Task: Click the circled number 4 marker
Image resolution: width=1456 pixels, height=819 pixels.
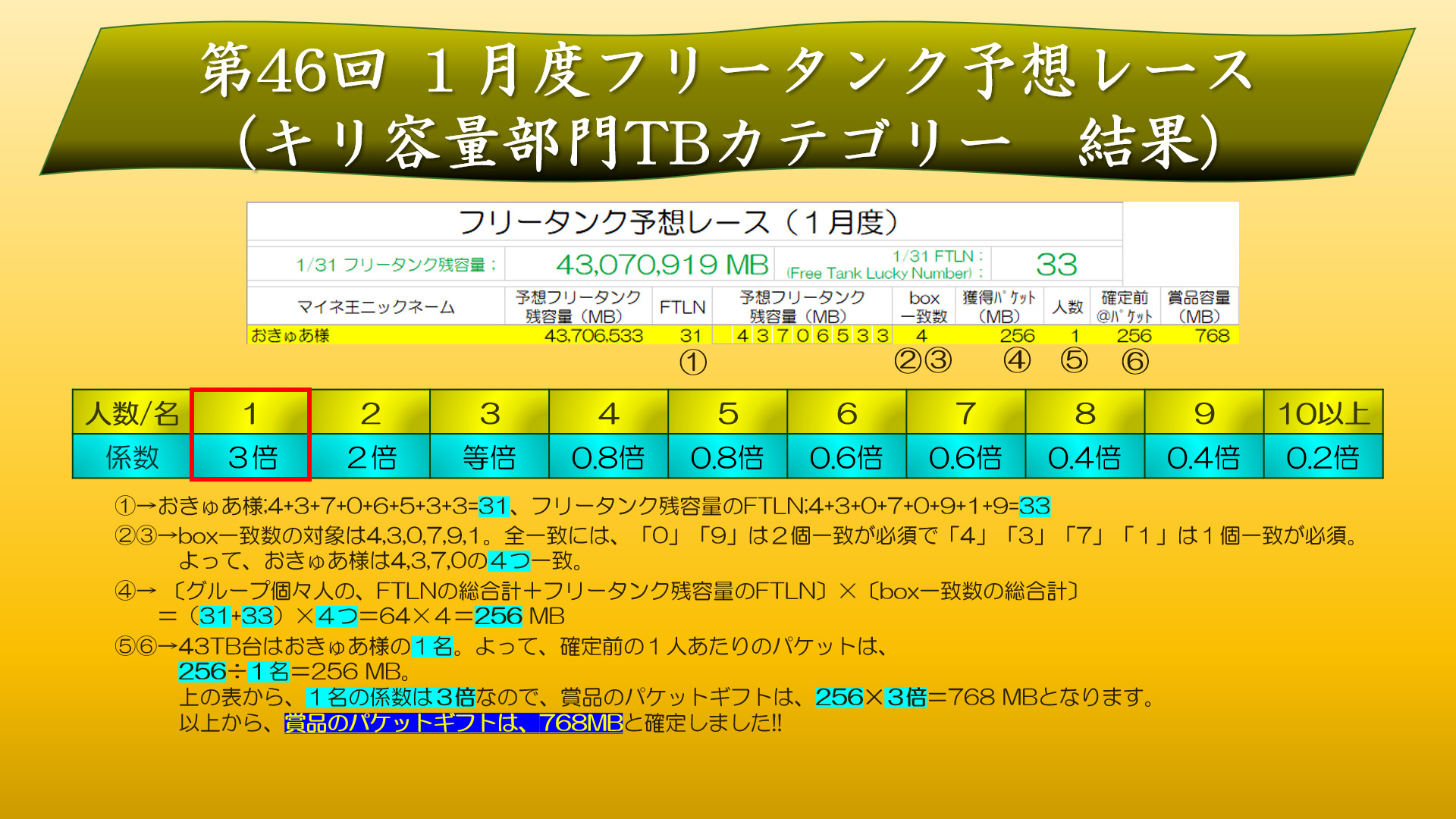Action: pos(1017,360)
